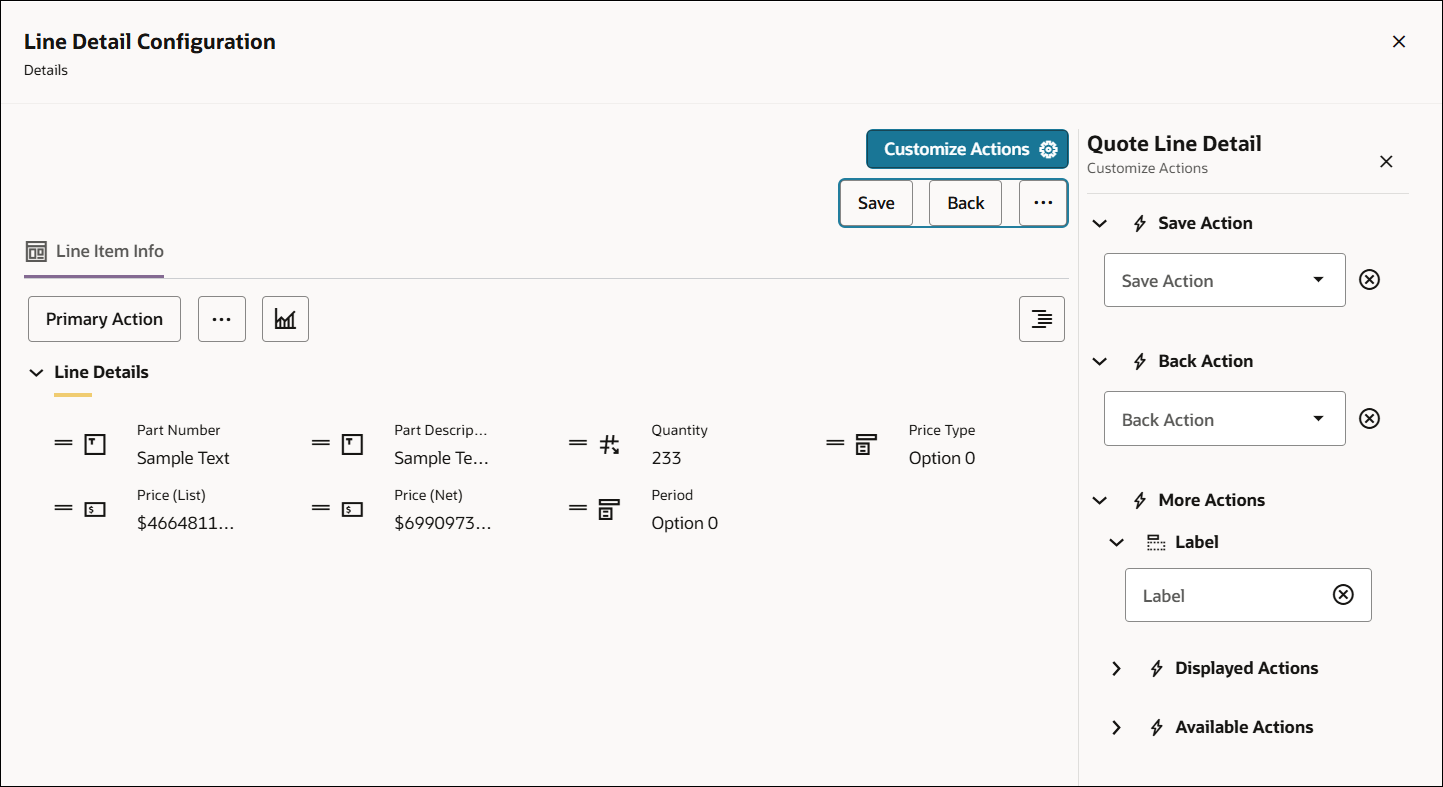
Task: Open the ellipsis menu next to the Back button
Action: click(x=1042, y=202)
